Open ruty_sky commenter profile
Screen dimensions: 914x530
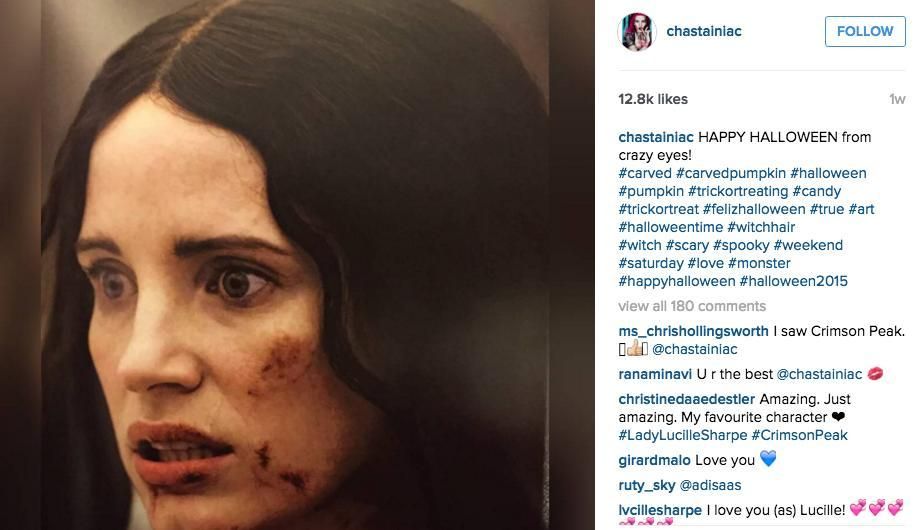click(x=646, y=485)
